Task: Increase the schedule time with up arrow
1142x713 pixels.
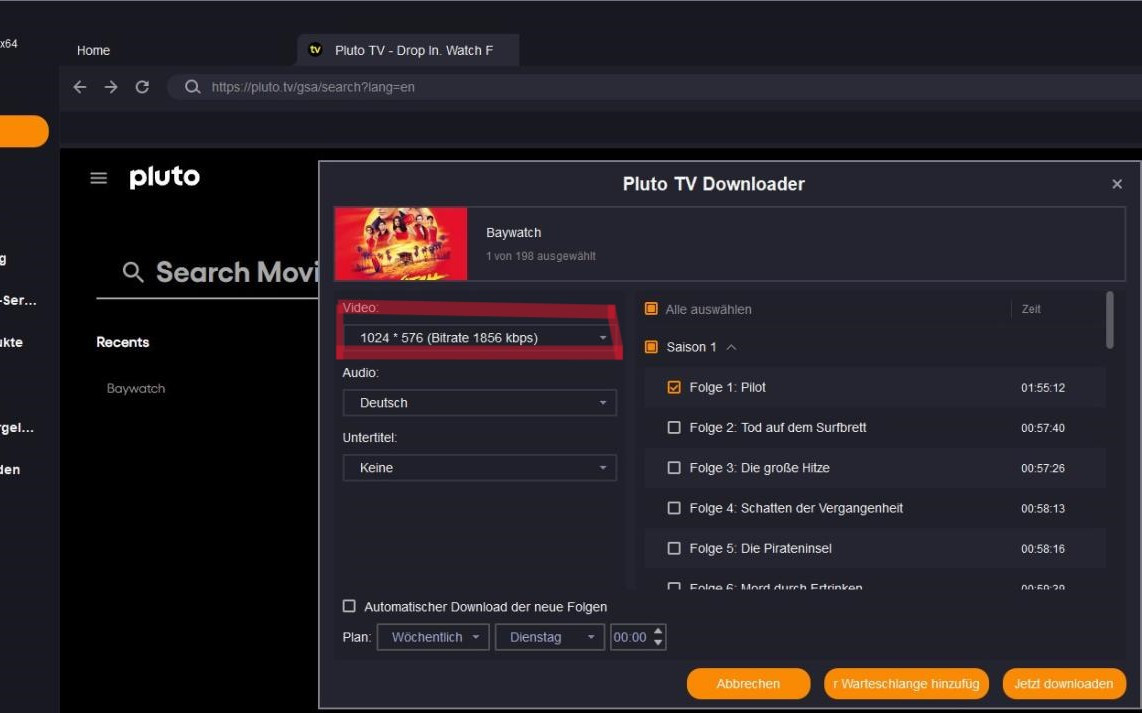Action: click(658, 631)
